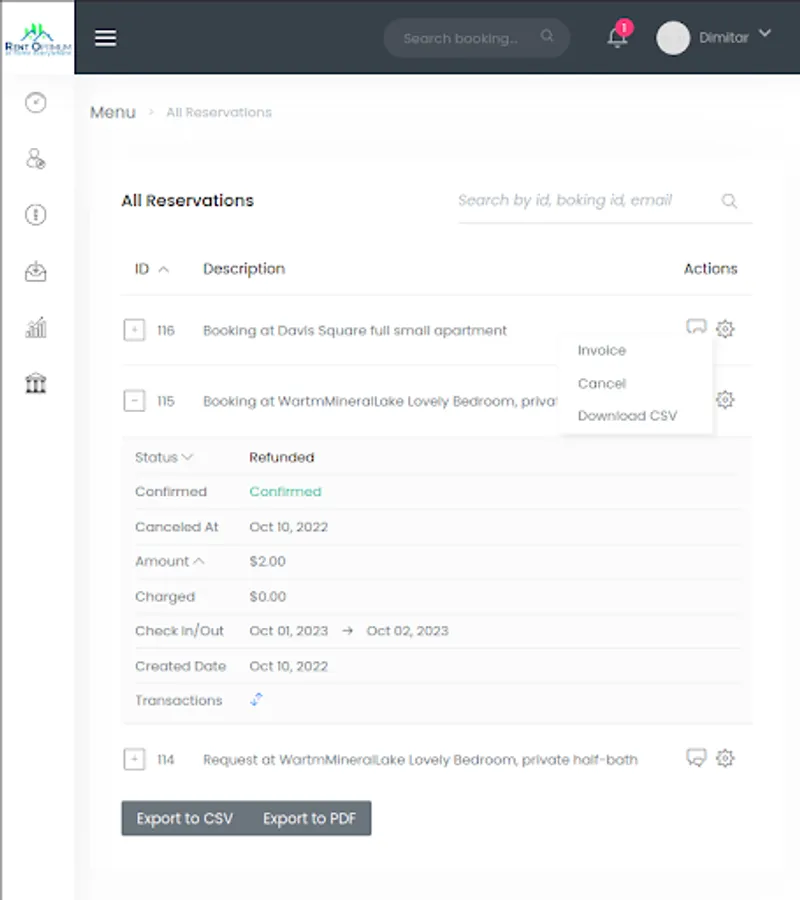
Task: Collapse reservation 115 details
Action: tap(134, 401)
